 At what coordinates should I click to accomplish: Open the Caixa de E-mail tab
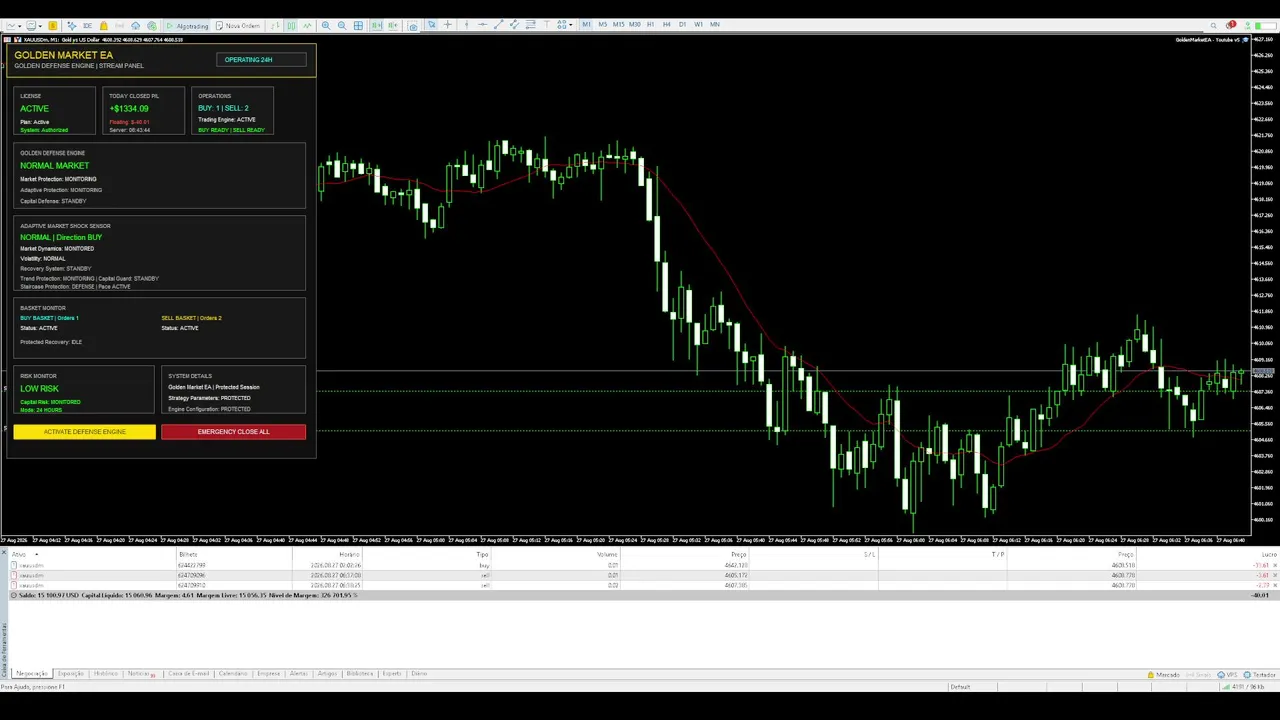pyautogui.click(x=188, y=674)
